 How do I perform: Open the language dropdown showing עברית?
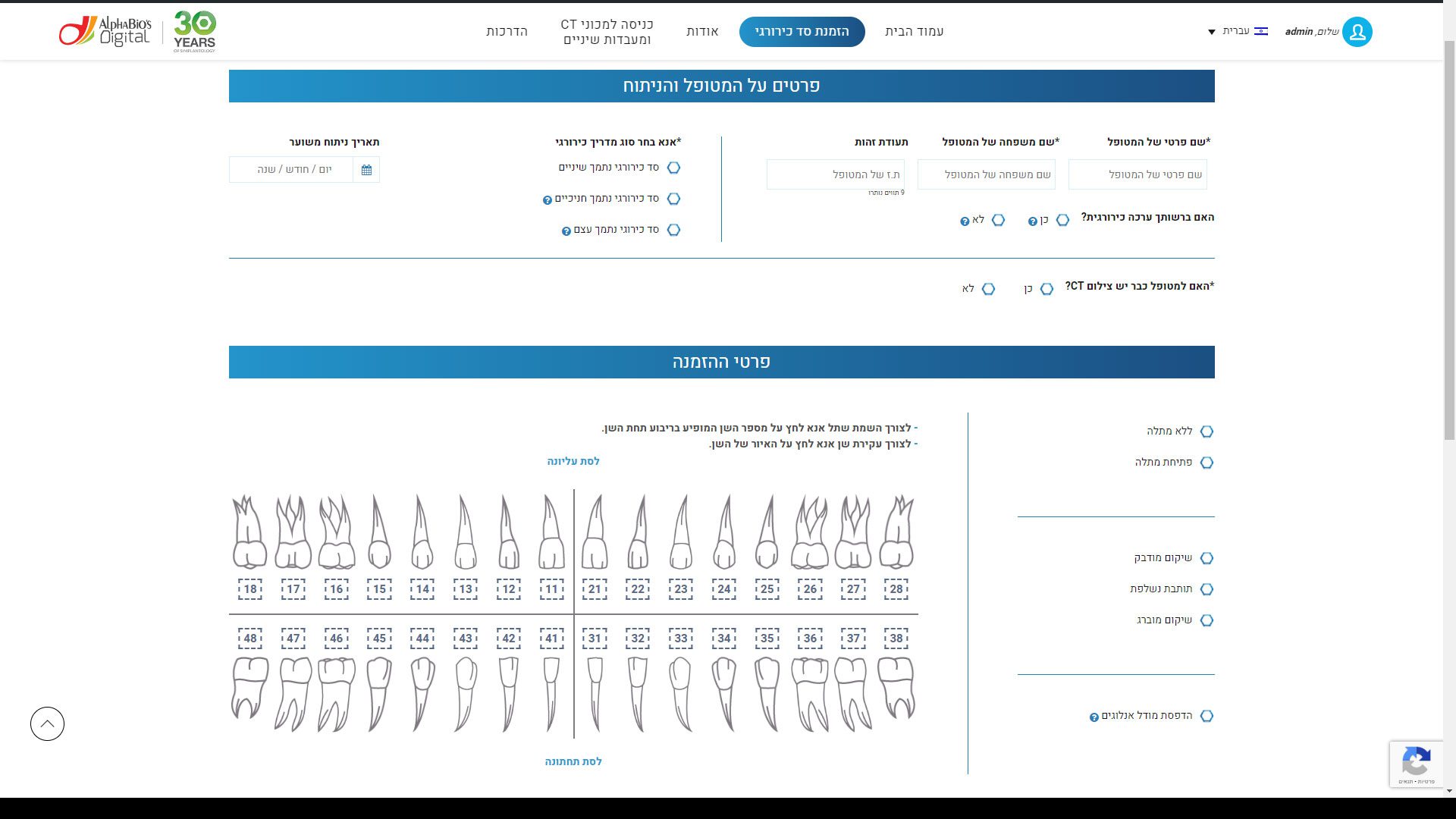1238,31
